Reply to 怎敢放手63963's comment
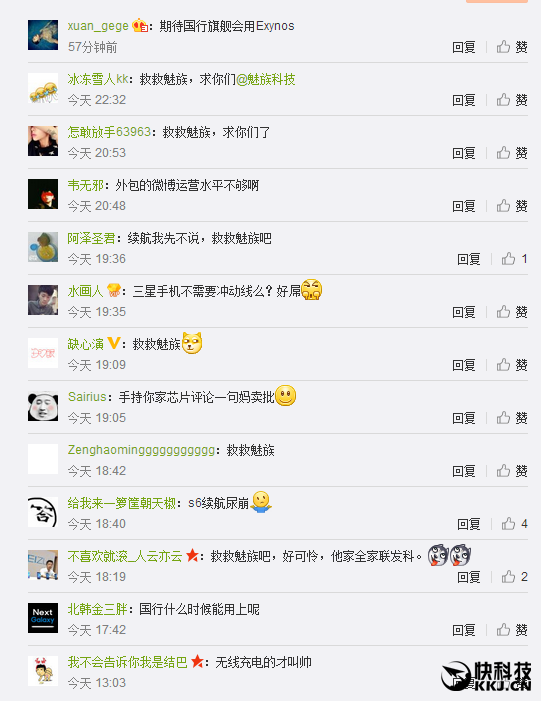541x701 pixels. (x=464, y=153)
